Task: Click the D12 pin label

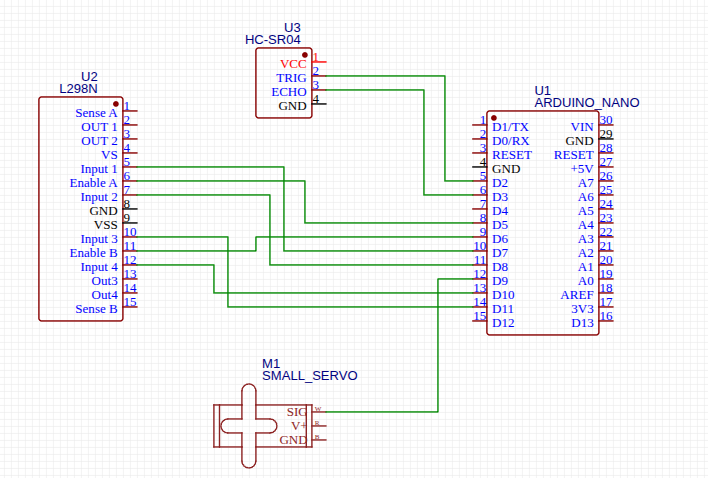Action: [503, 323]
